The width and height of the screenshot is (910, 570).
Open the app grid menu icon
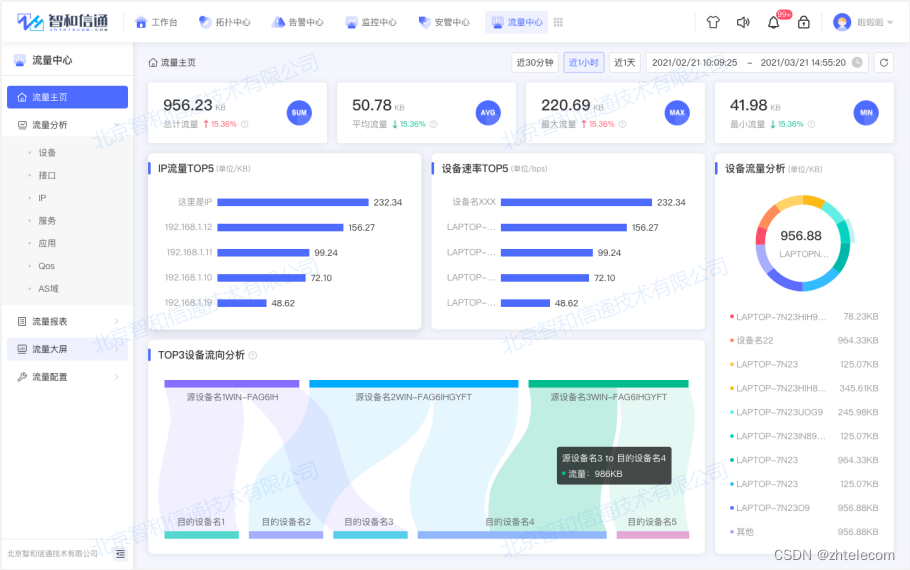coord(558,22)
